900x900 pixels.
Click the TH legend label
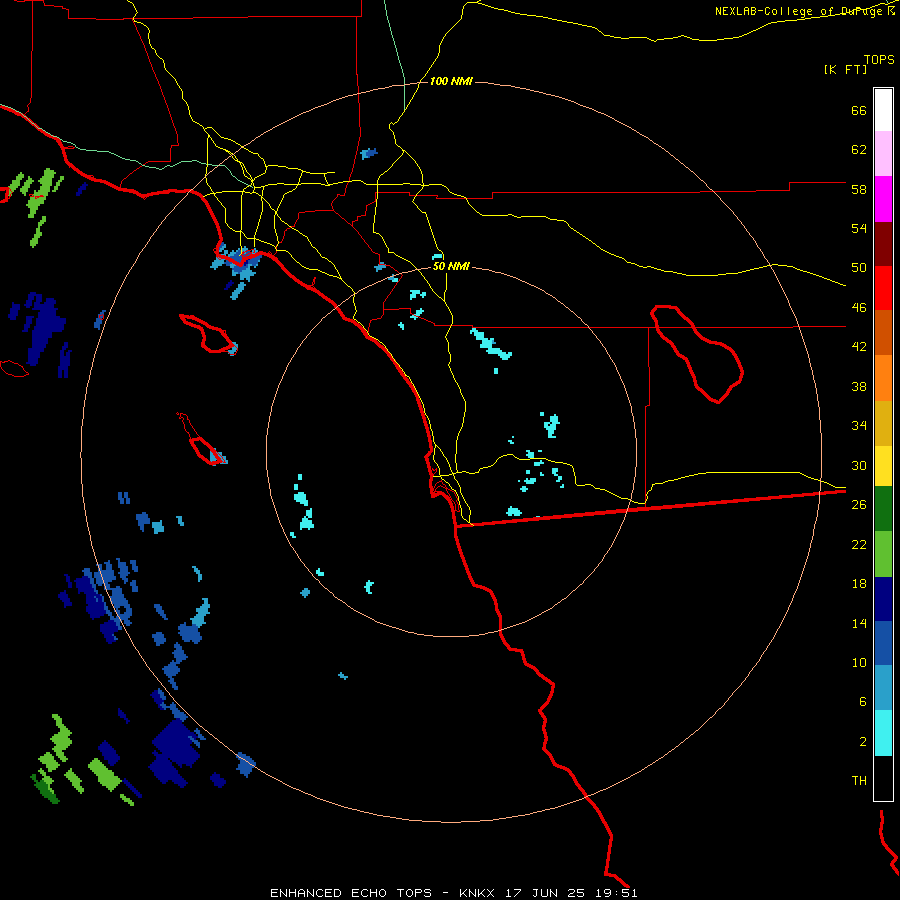click(859, 781)
